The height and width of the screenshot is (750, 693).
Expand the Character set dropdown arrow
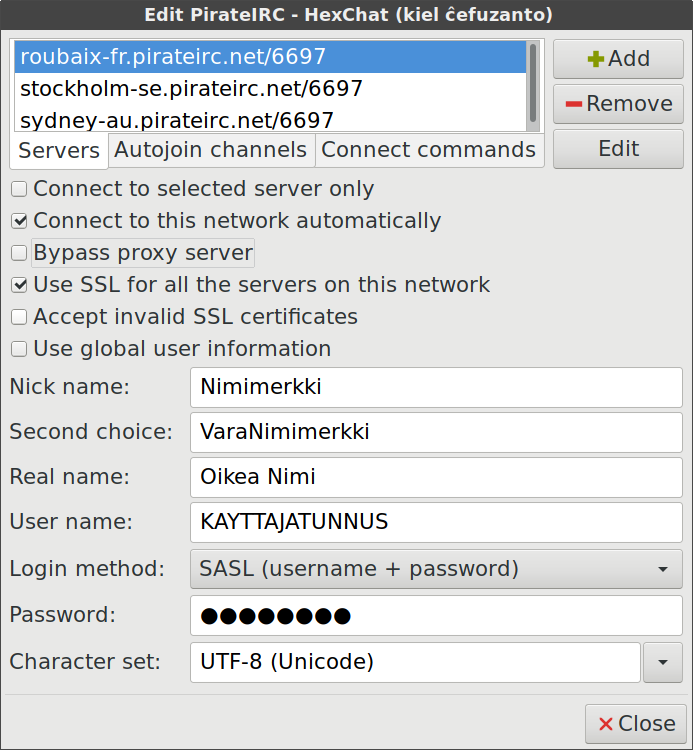[662, 661]
